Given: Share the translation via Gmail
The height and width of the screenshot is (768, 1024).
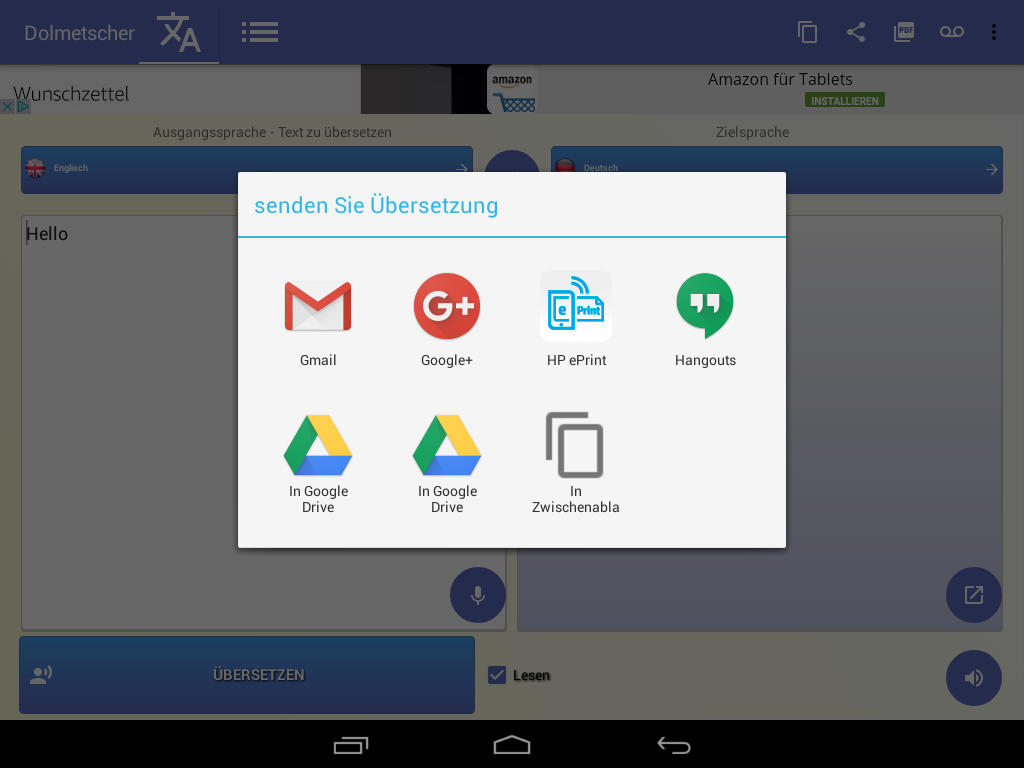Looking at the screenshot, I should coord(318,320).
